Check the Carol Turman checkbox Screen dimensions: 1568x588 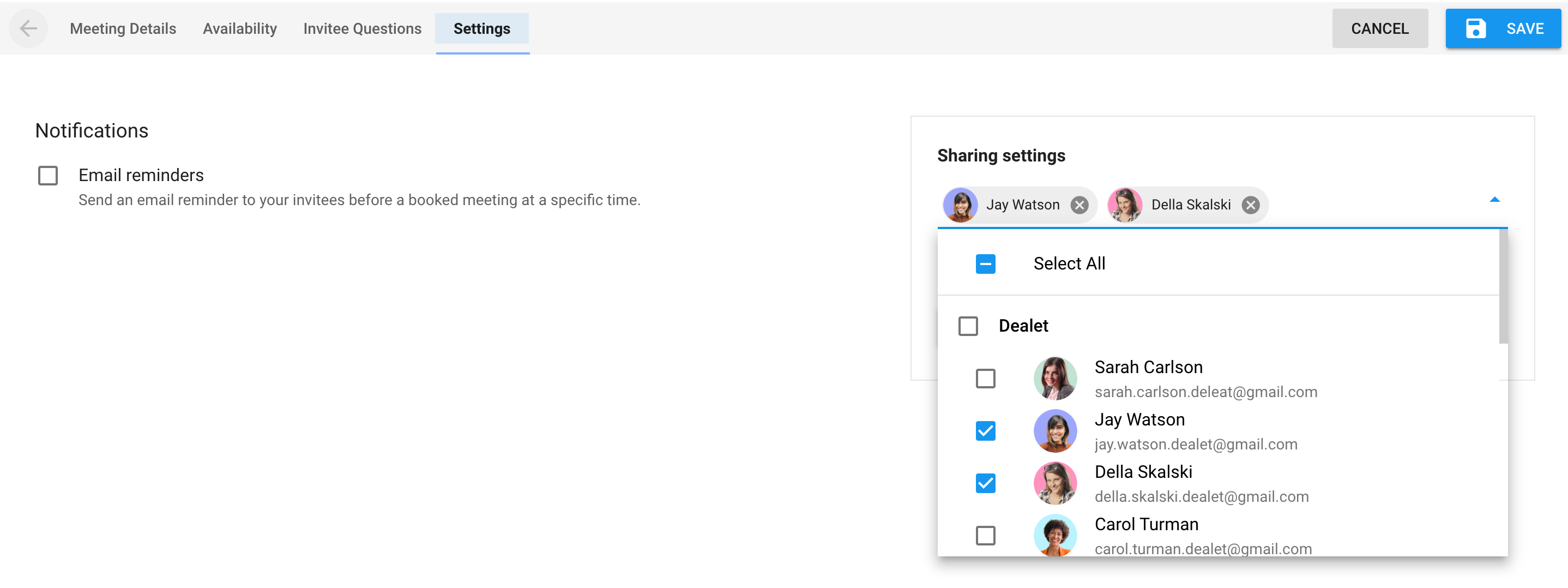coord(986,535)
